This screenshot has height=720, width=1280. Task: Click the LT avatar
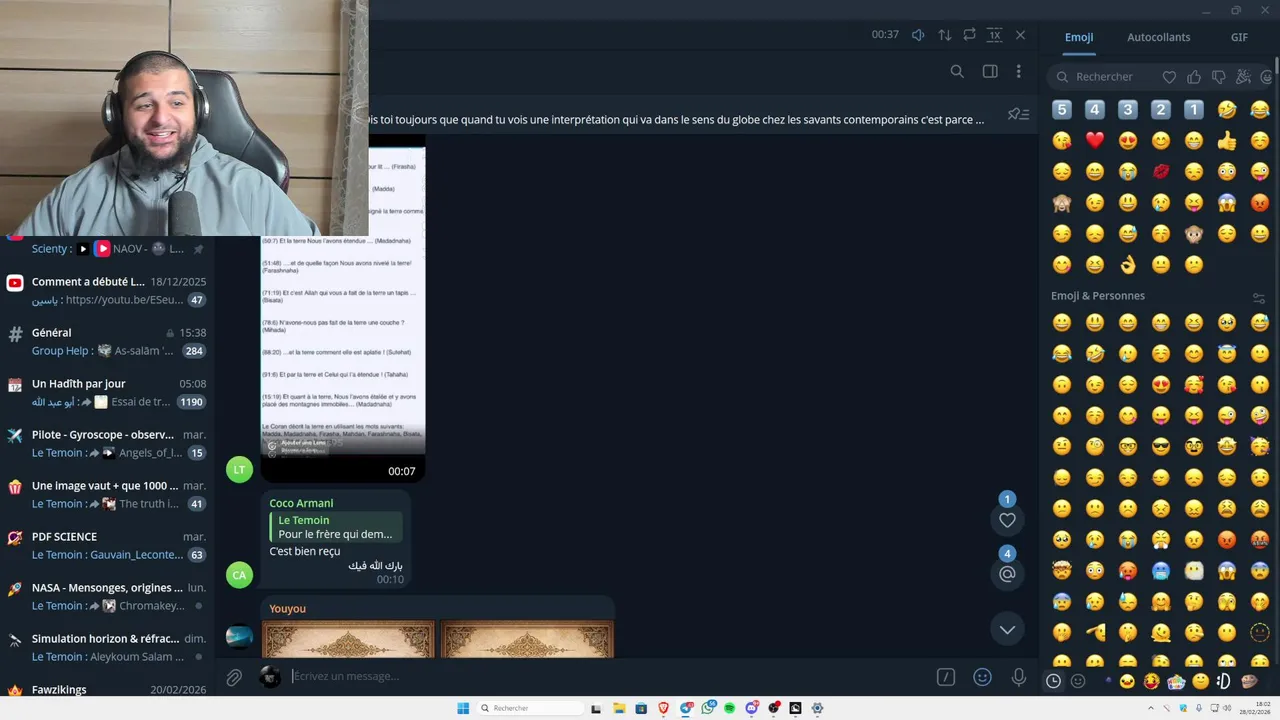coord(239,469)
